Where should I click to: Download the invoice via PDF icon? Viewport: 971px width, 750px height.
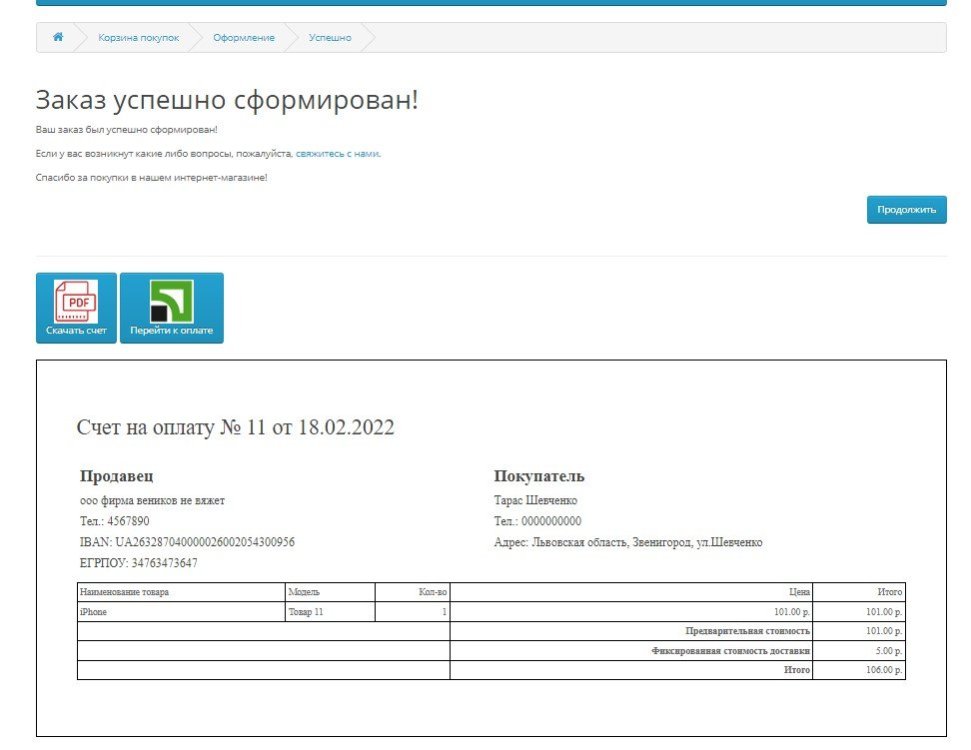coord(76,307)
